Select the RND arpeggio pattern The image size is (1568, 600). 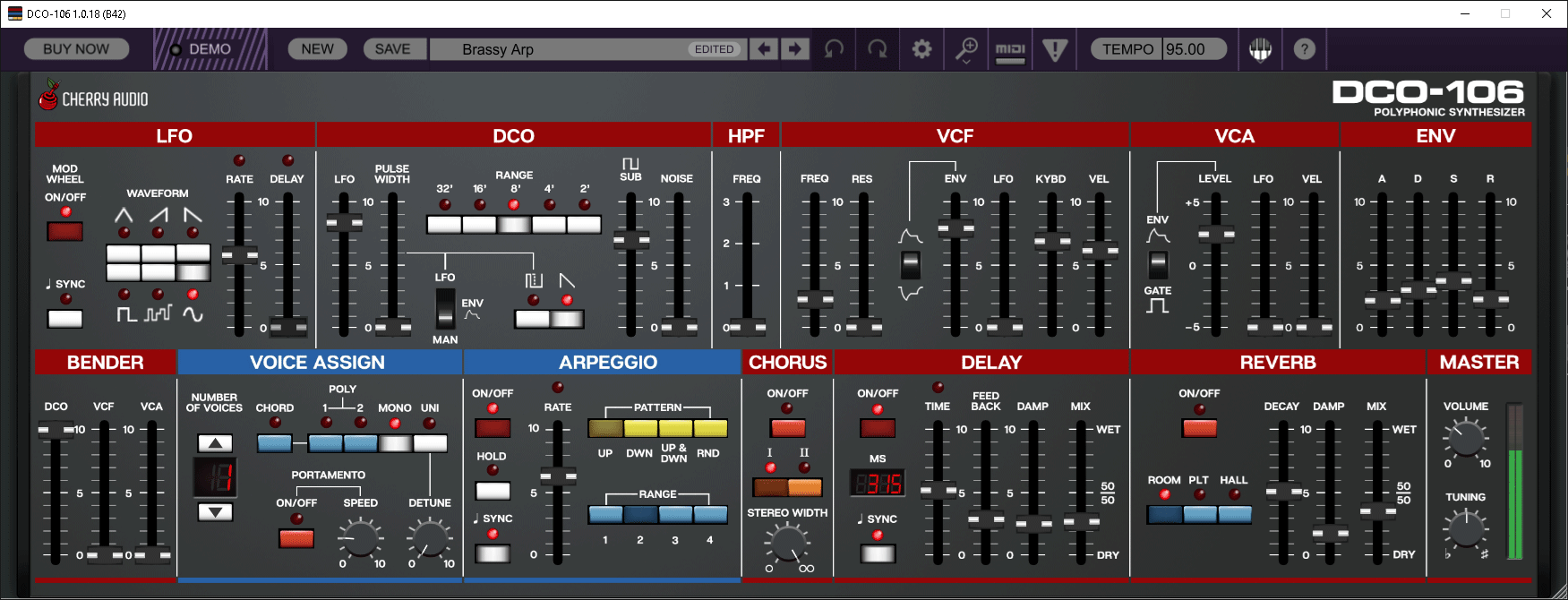click(710, 428)
